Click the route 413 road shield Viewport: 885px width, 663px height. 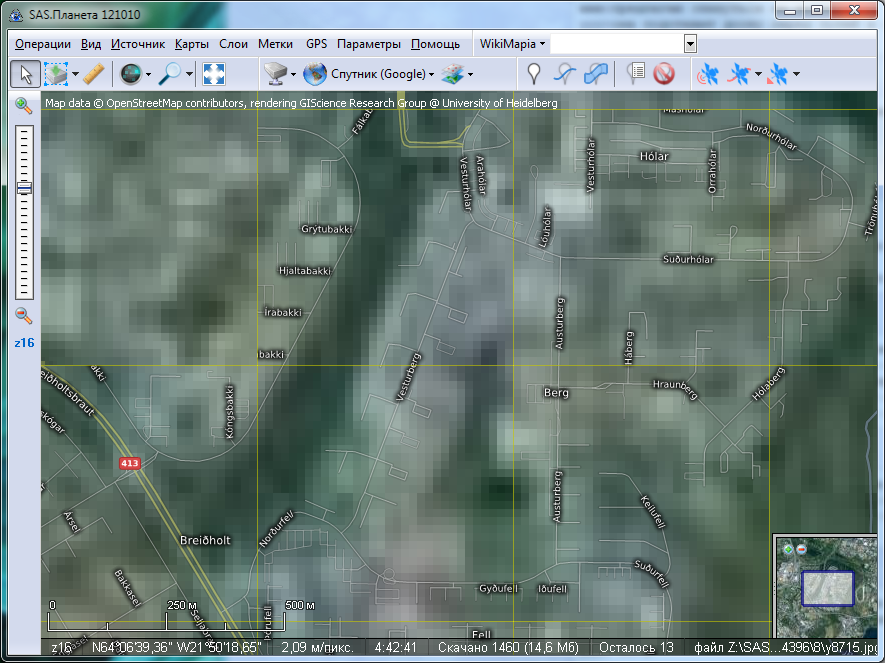point(129,463)
